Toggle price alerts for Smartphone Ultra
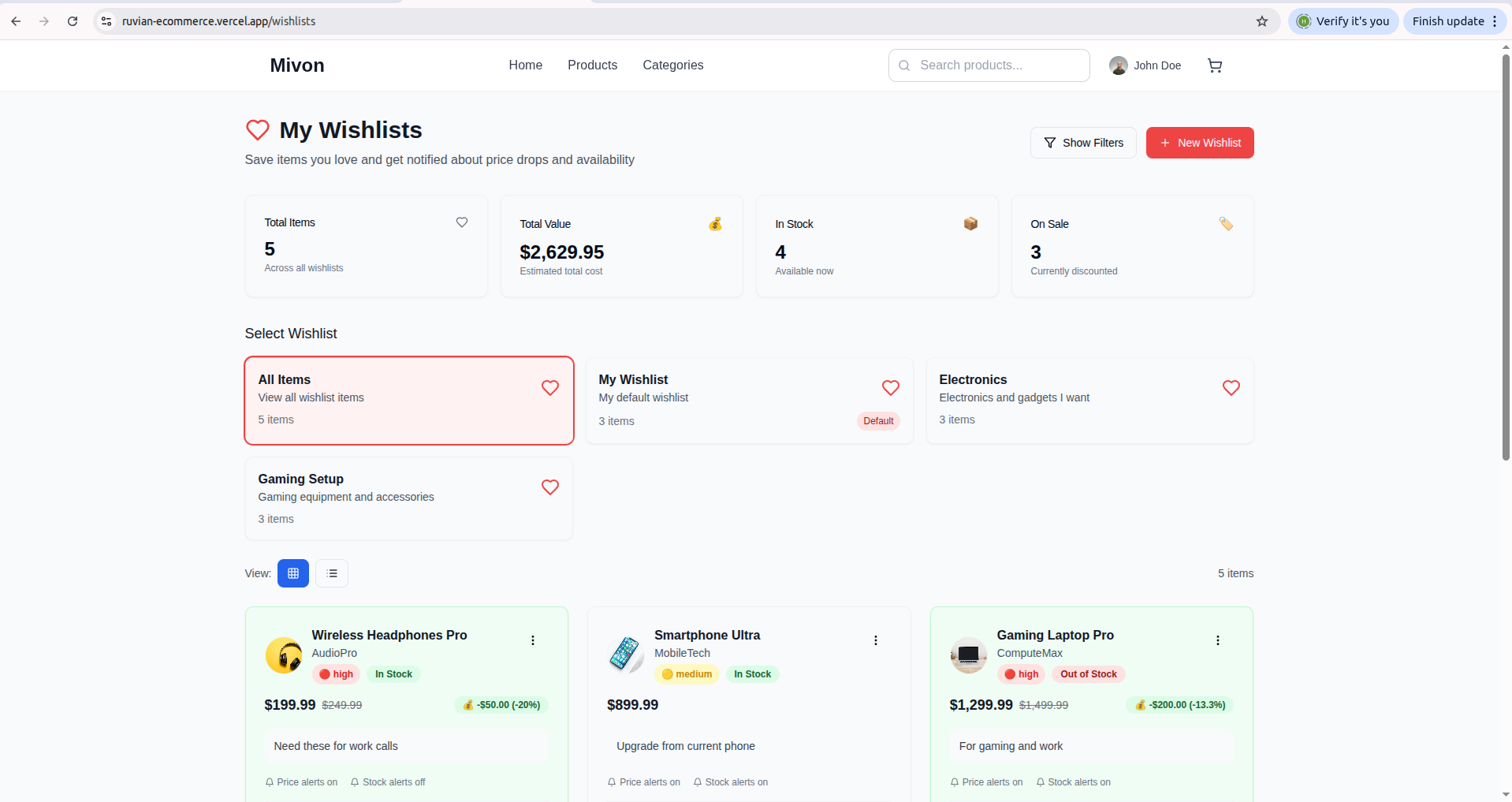 click(644, 782)
